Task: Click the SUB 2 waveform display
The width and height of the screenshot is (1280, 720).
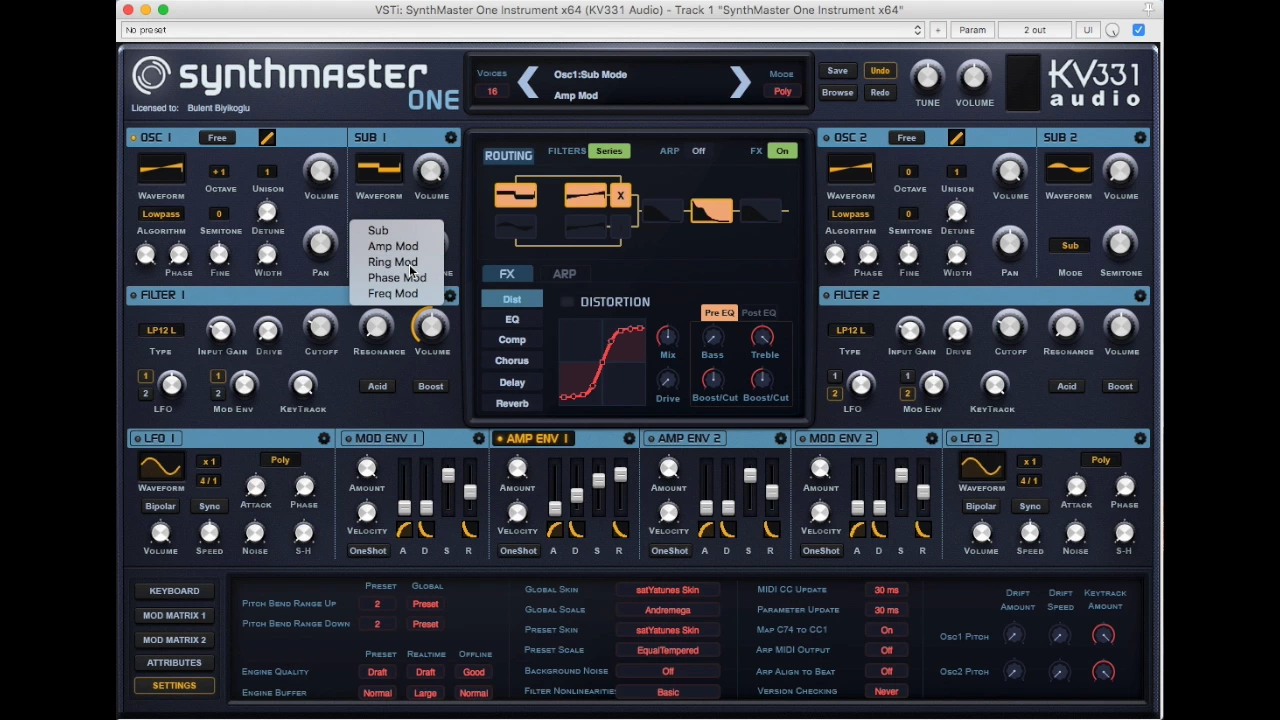Action: (1068, 169)
